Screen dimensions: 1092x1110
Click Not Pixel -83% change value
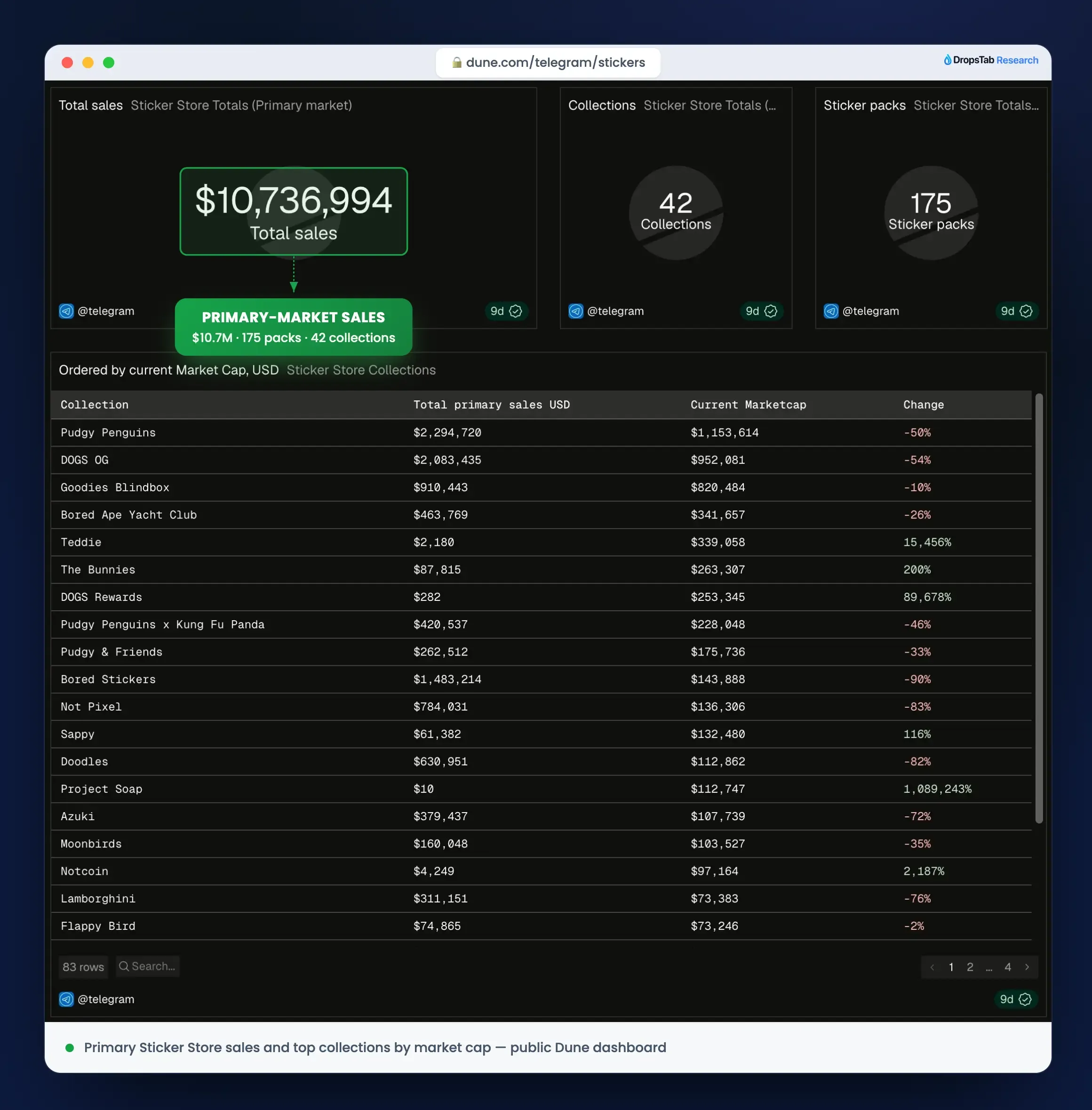click(x=917, y=707)
